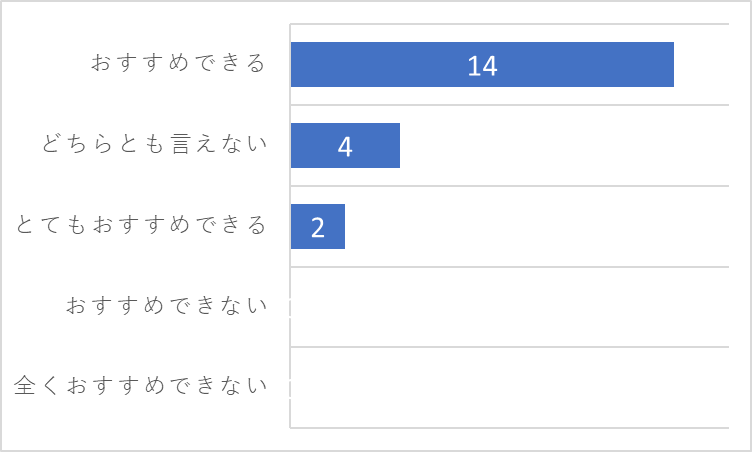Click the おすすめできる bar showing 14
Viewport: 752px width, 452px height.
(482, 64)
